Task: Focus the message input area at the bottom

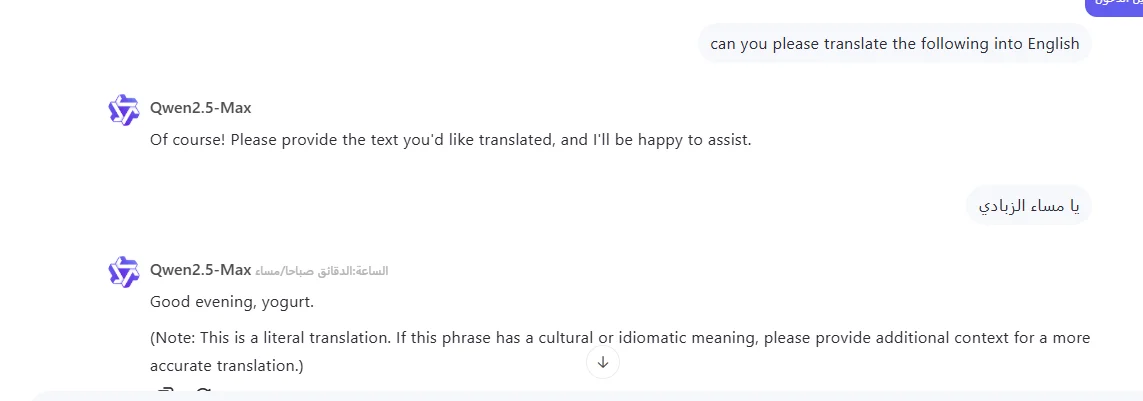Action: click(x=580, y=397)
